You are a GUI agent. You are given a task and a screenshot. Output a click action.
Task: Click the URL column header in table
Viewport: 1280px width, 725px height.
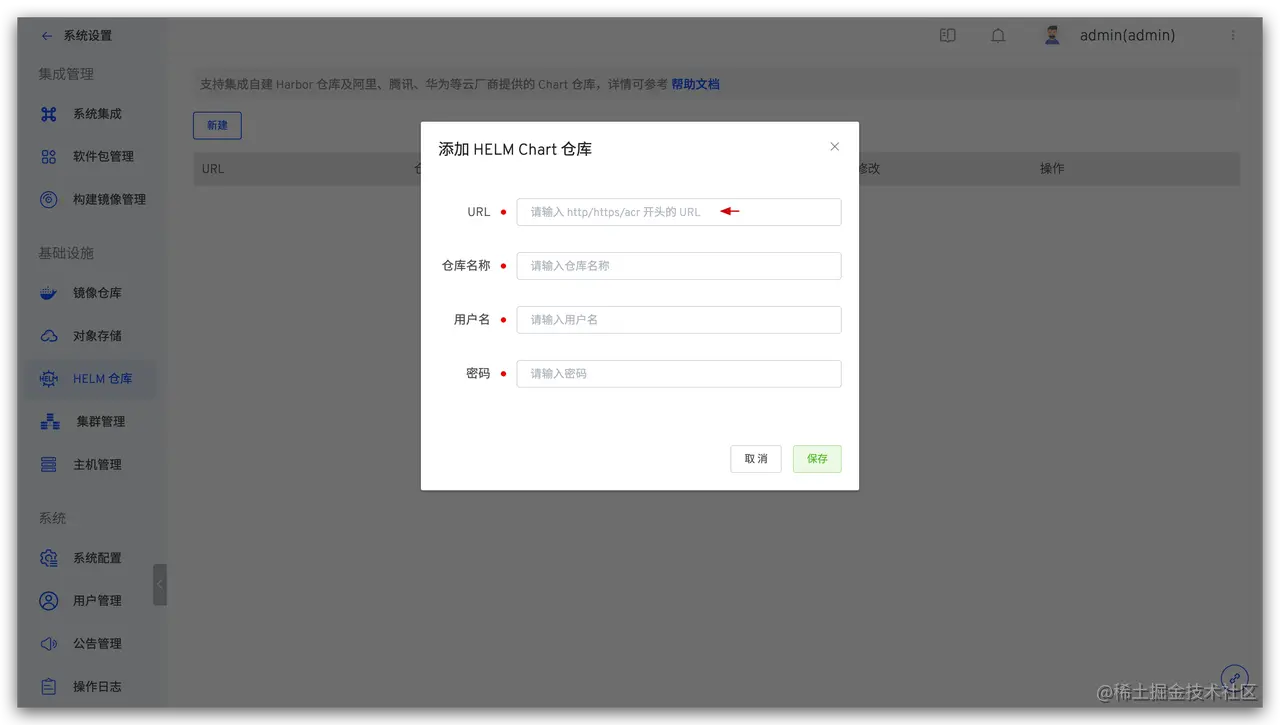[x=213, y=169]
